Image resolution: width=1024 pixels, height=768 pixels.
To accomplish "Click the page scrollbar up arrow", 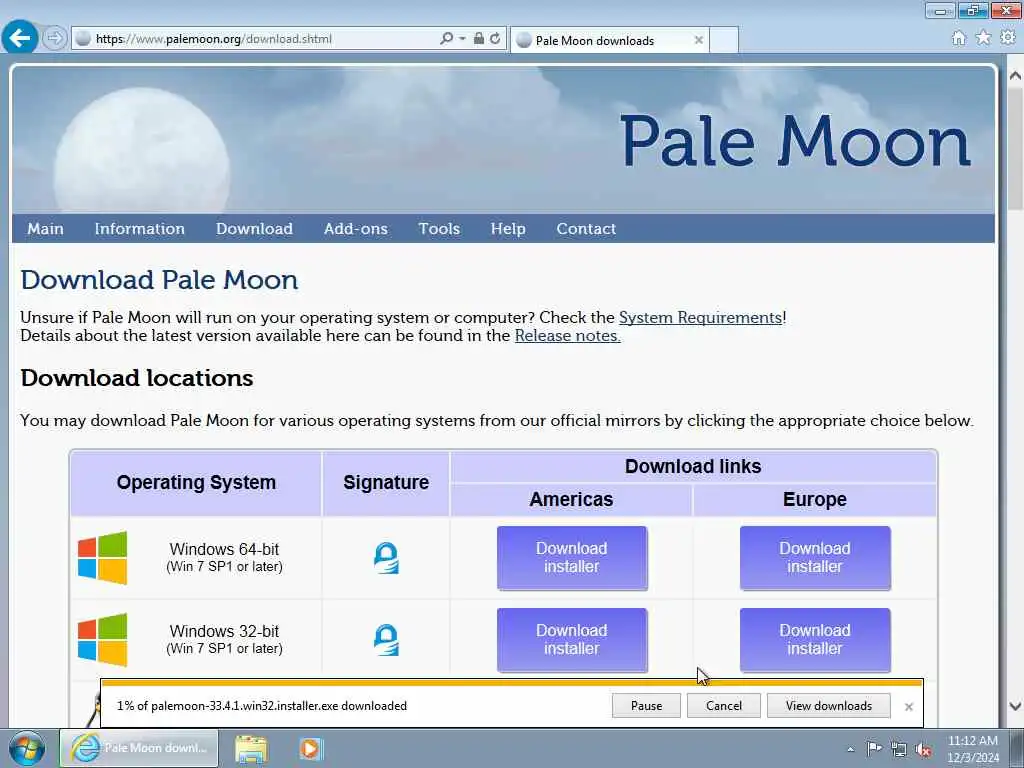I will click(1015, 76).
